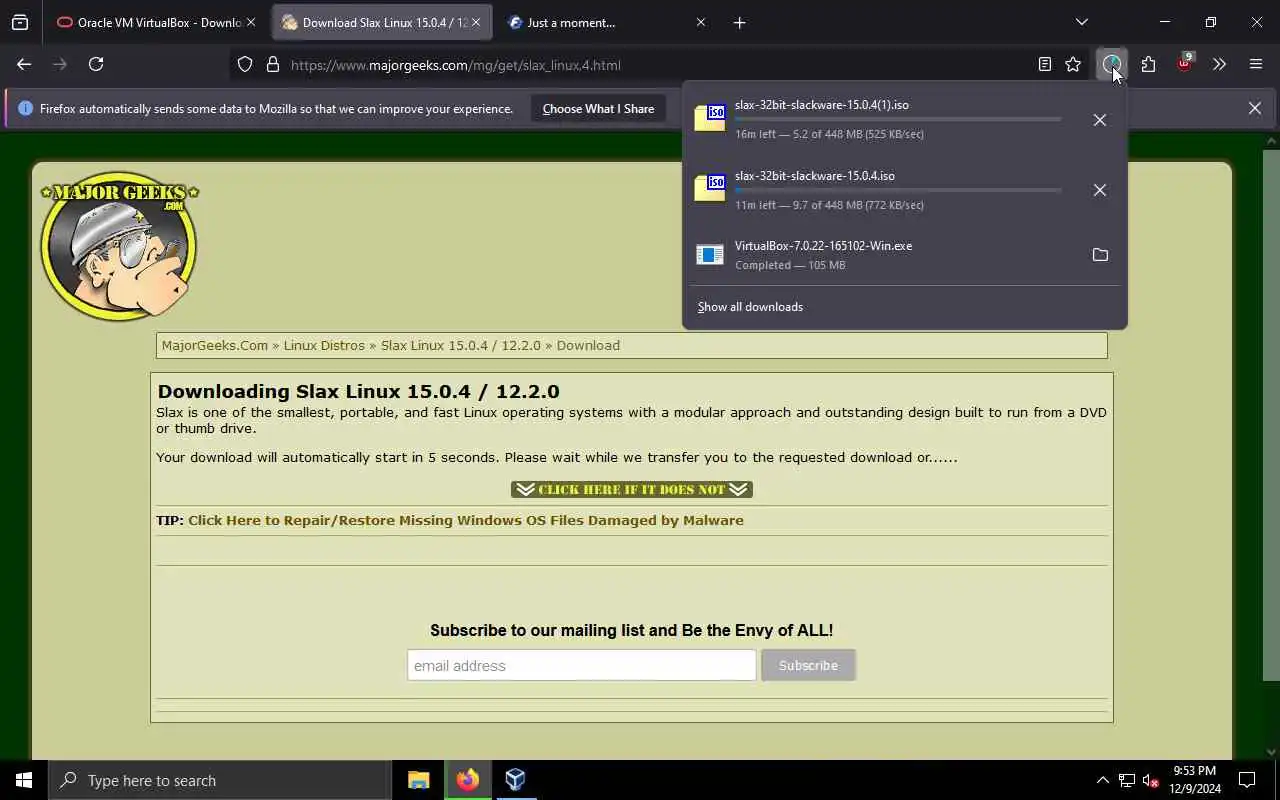Show VirtualBox exe in folder

click(x=1100, y=255)
